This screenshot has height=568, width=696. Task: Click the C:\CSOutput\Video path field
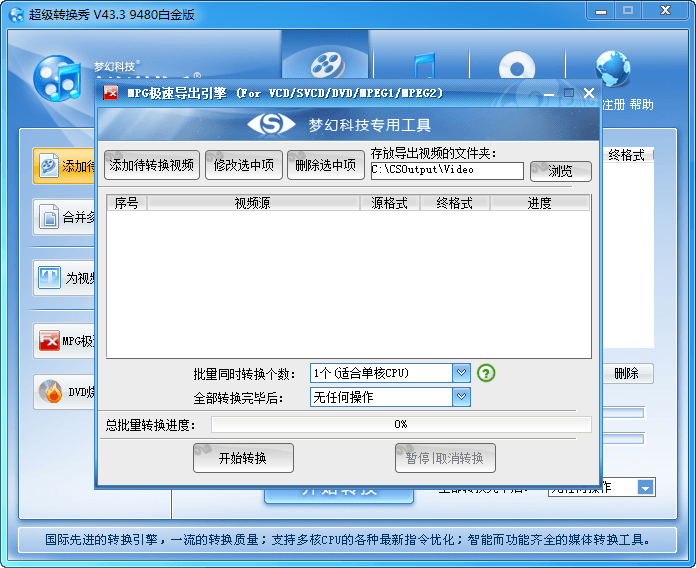446,170
